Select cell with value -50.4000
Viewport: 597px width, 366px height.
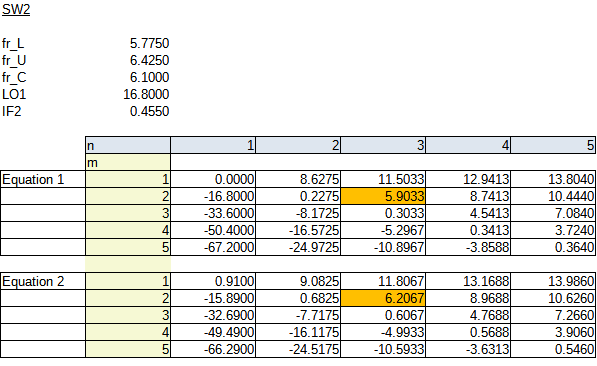[213, 230]
